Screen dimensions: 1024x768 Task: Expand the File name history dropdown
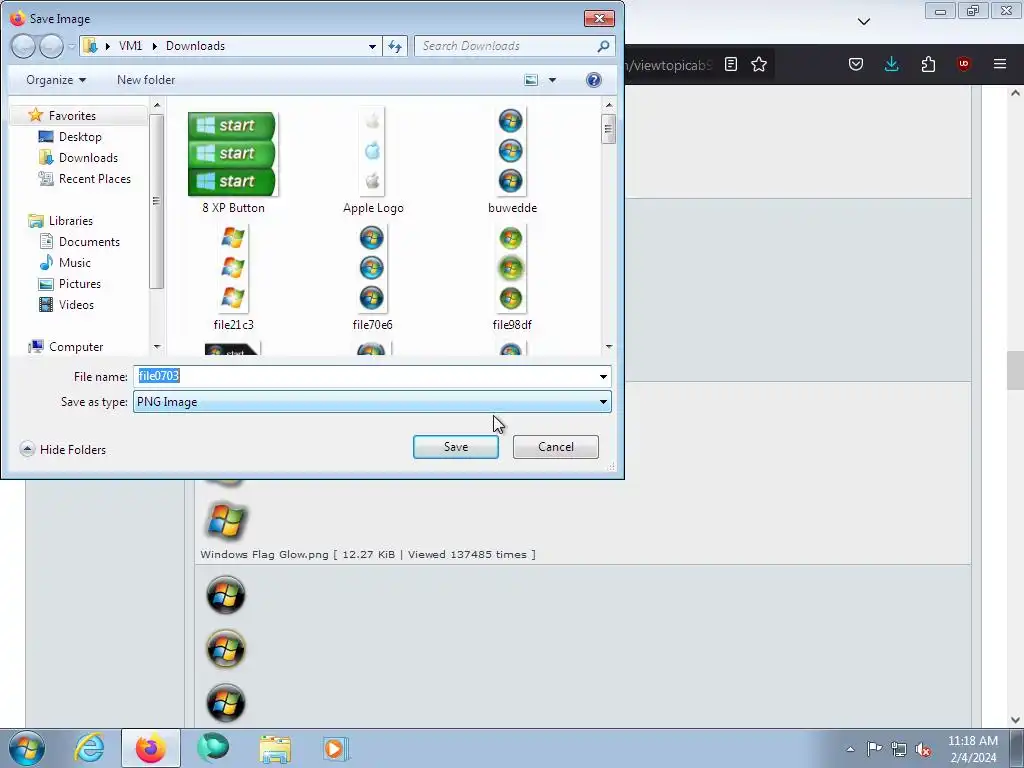click(603, 376)
